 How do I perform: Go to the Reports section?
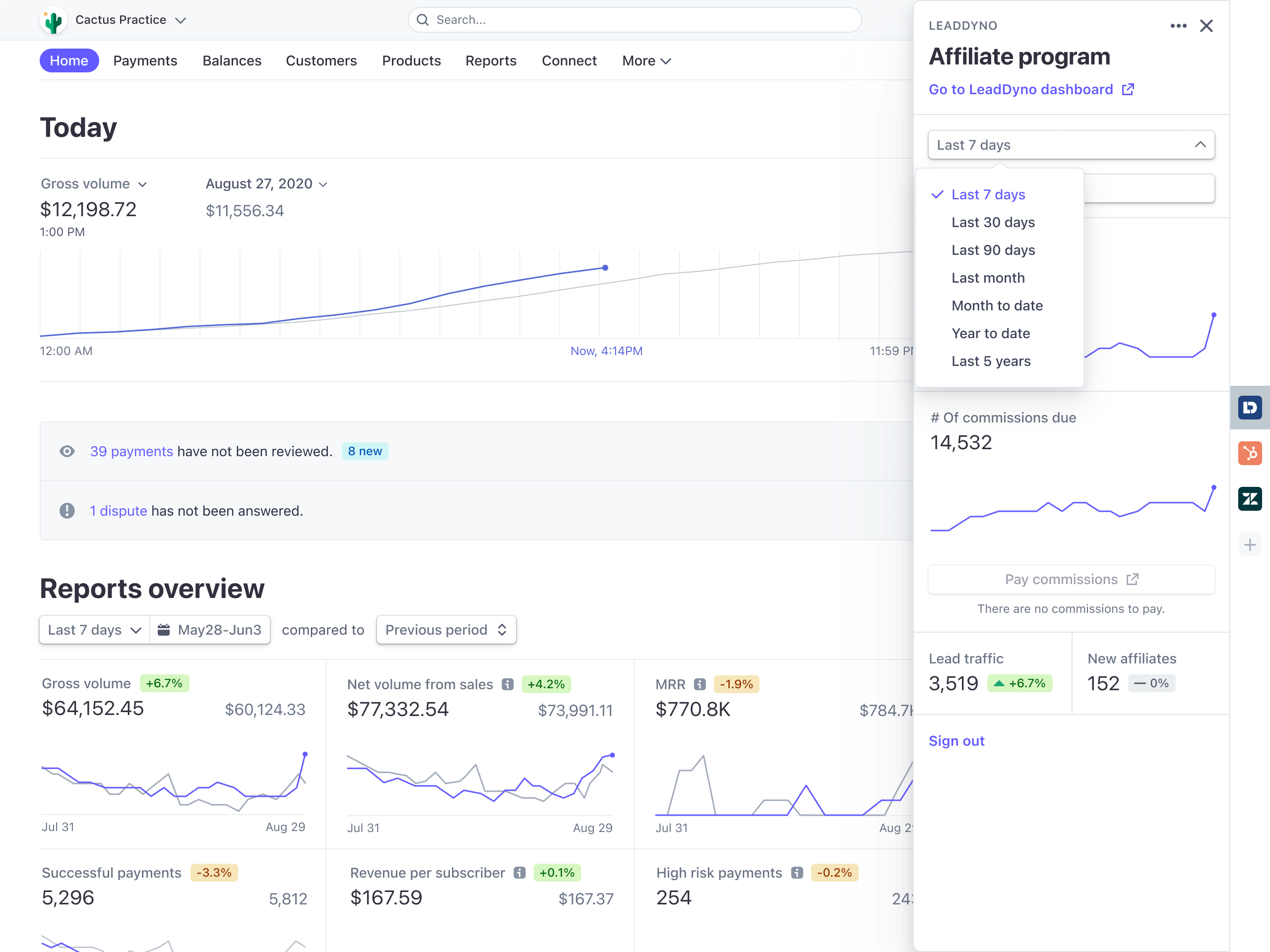click(490, 61)
